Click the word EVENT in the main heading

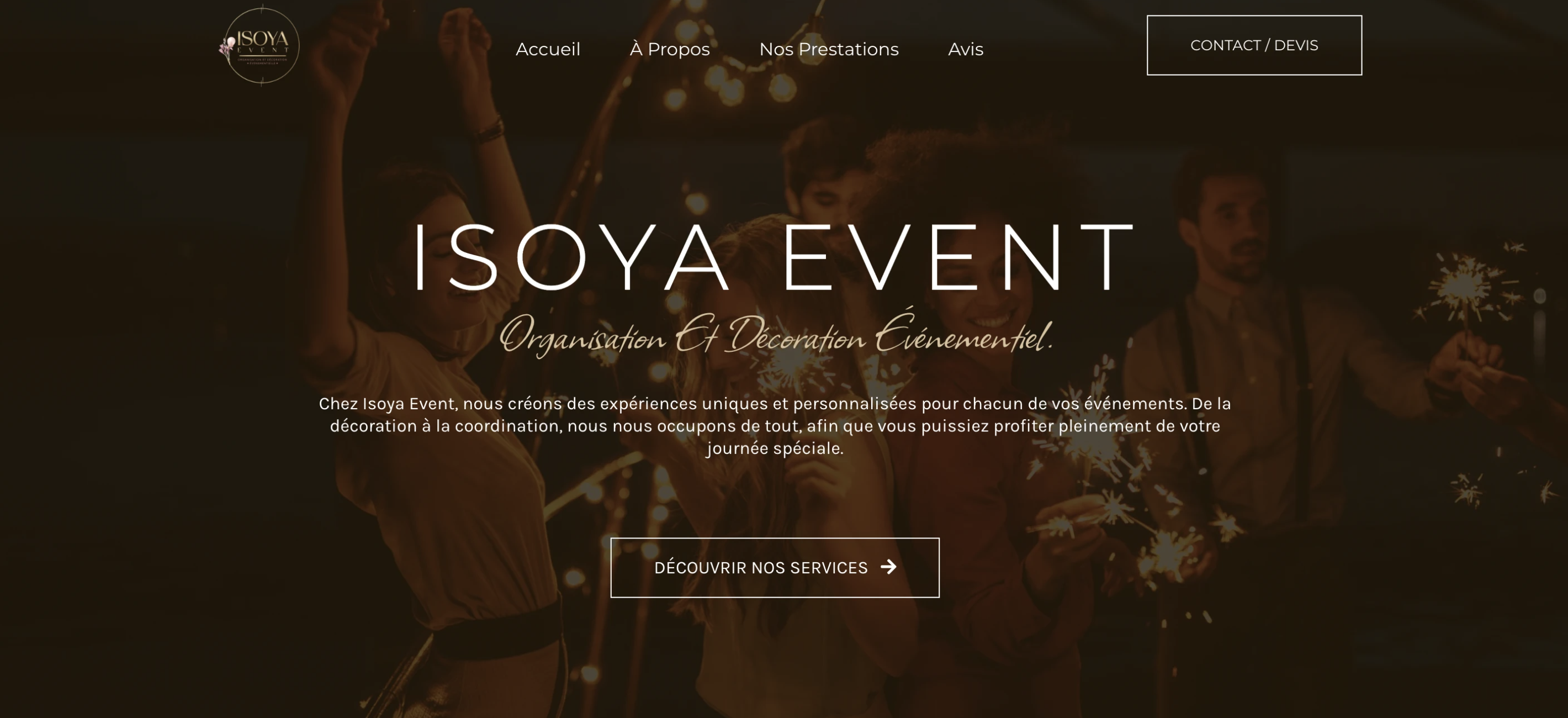958,257
